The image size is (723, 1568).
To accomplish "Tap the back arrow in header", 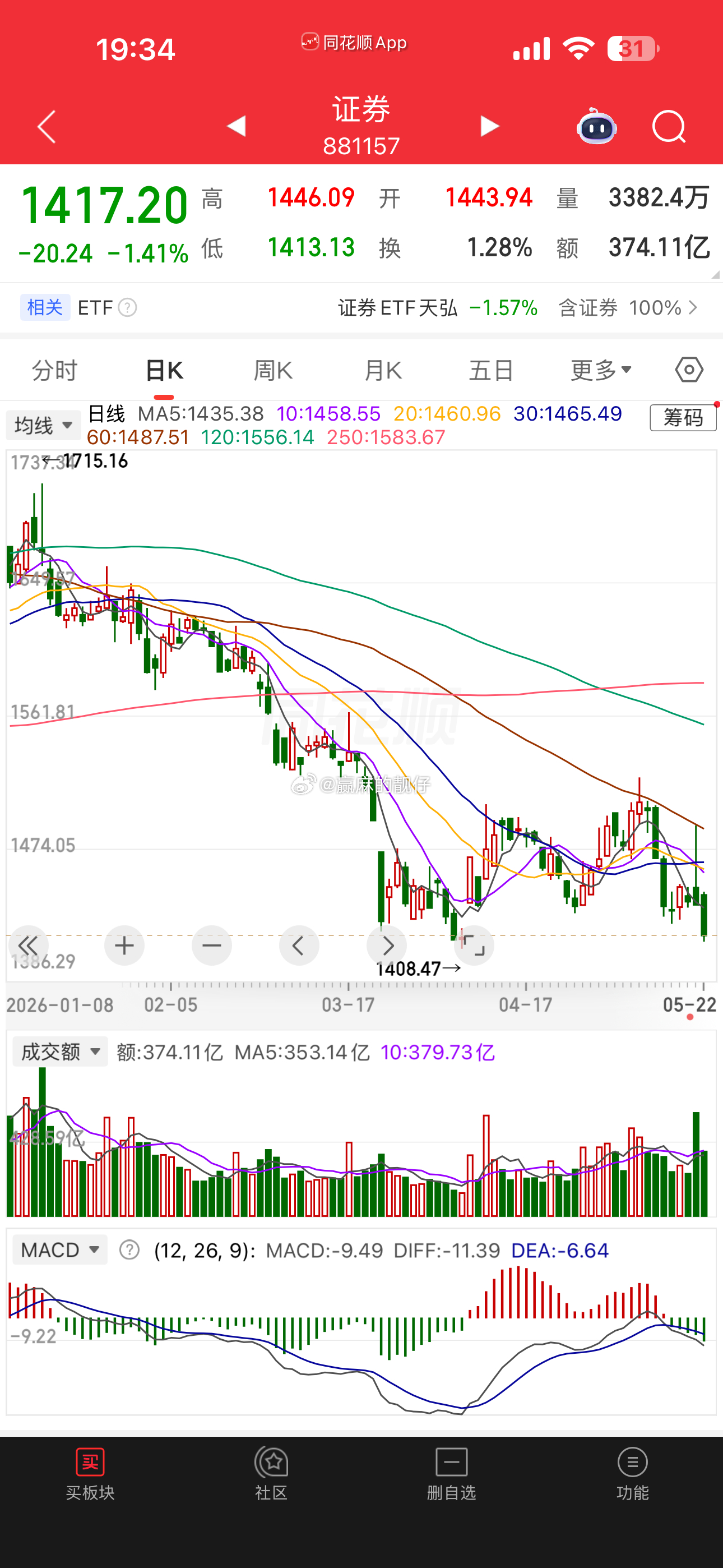I will pos(47,127).
